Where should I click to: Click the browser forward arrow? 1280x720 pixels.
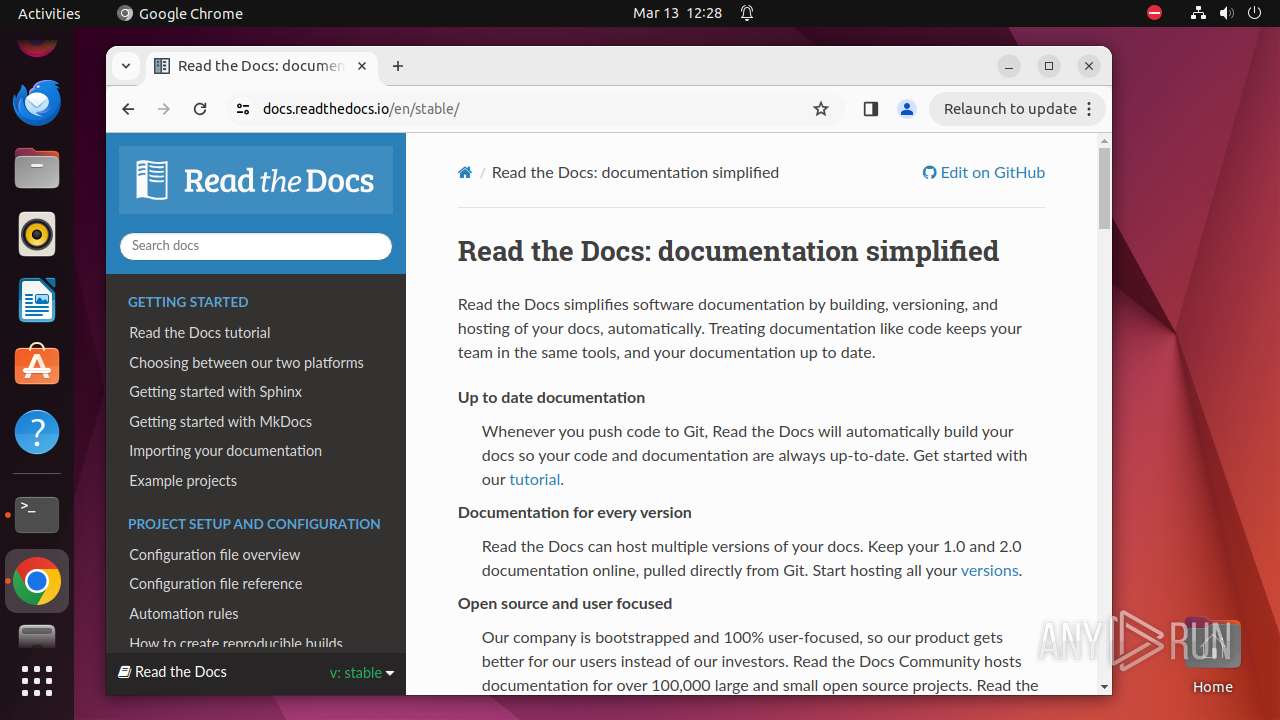[x=164, y=109]
